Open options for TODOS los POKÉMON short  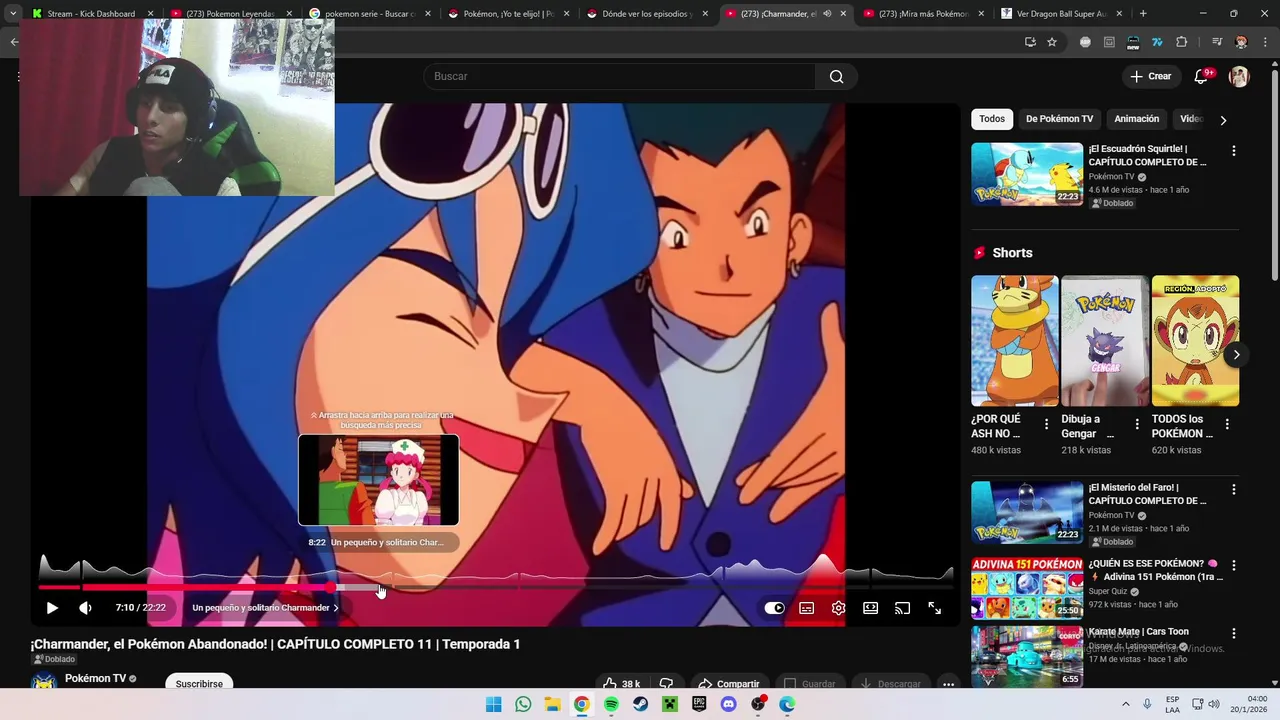(1227, 424)
